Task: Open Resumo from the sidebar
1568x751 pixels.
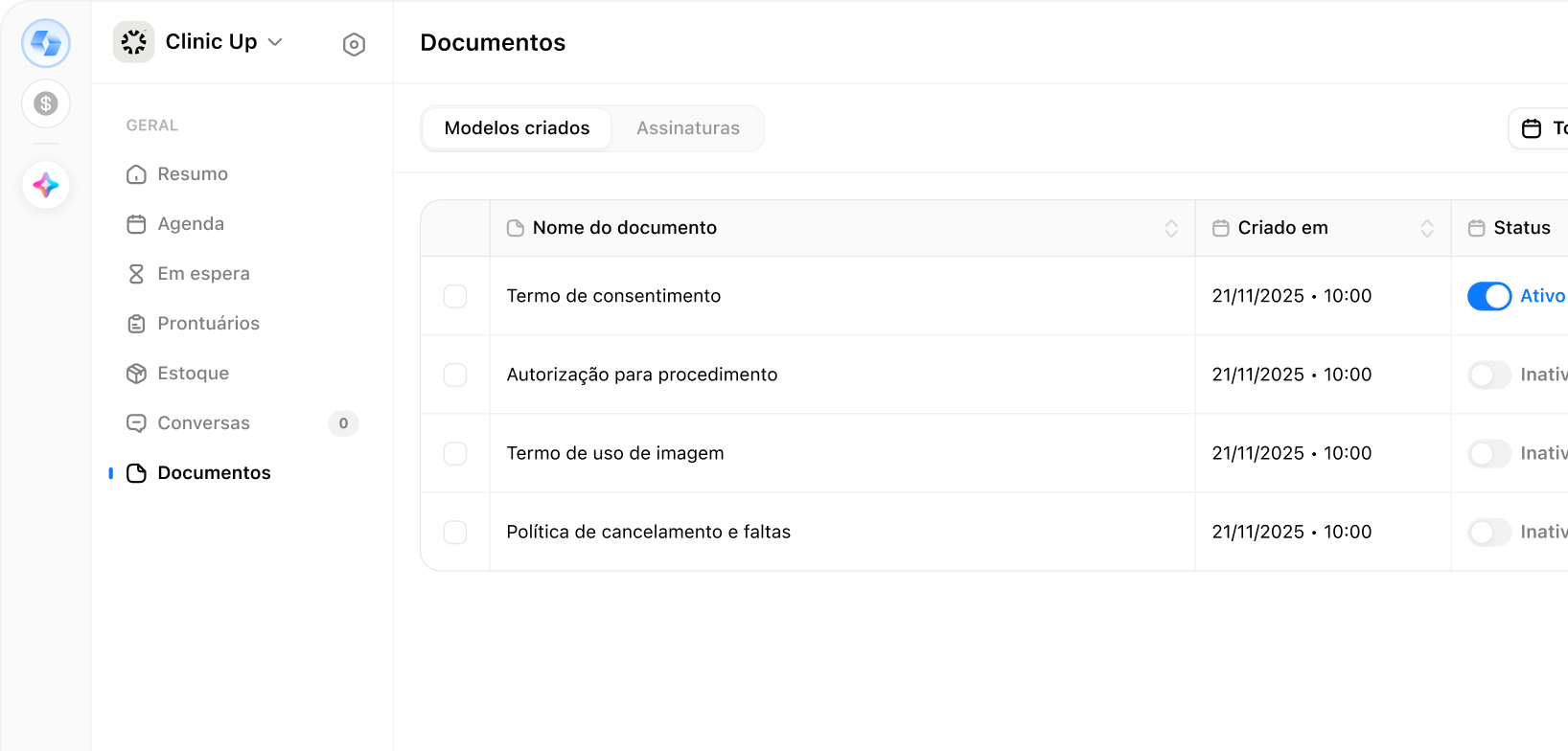Action: (x=193, y=174)
